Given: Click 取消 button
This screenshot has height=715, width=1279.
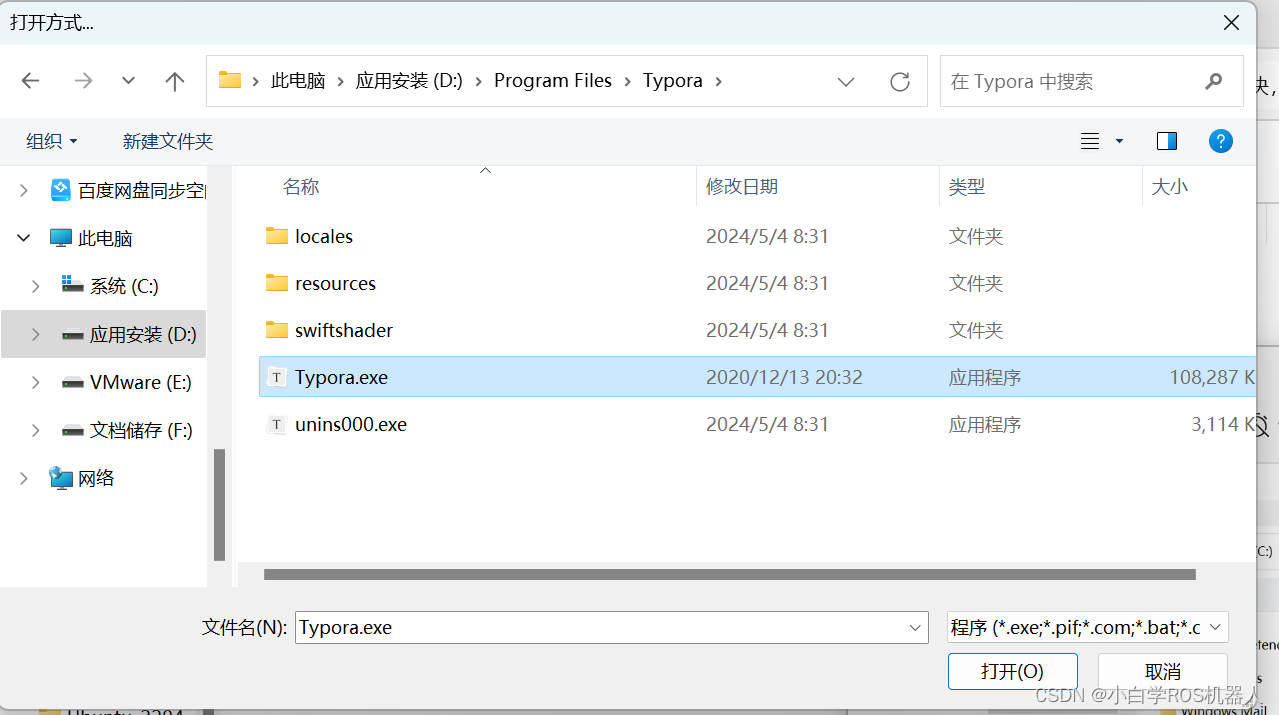Looking at the screenshot, I should click(1163, 671).
